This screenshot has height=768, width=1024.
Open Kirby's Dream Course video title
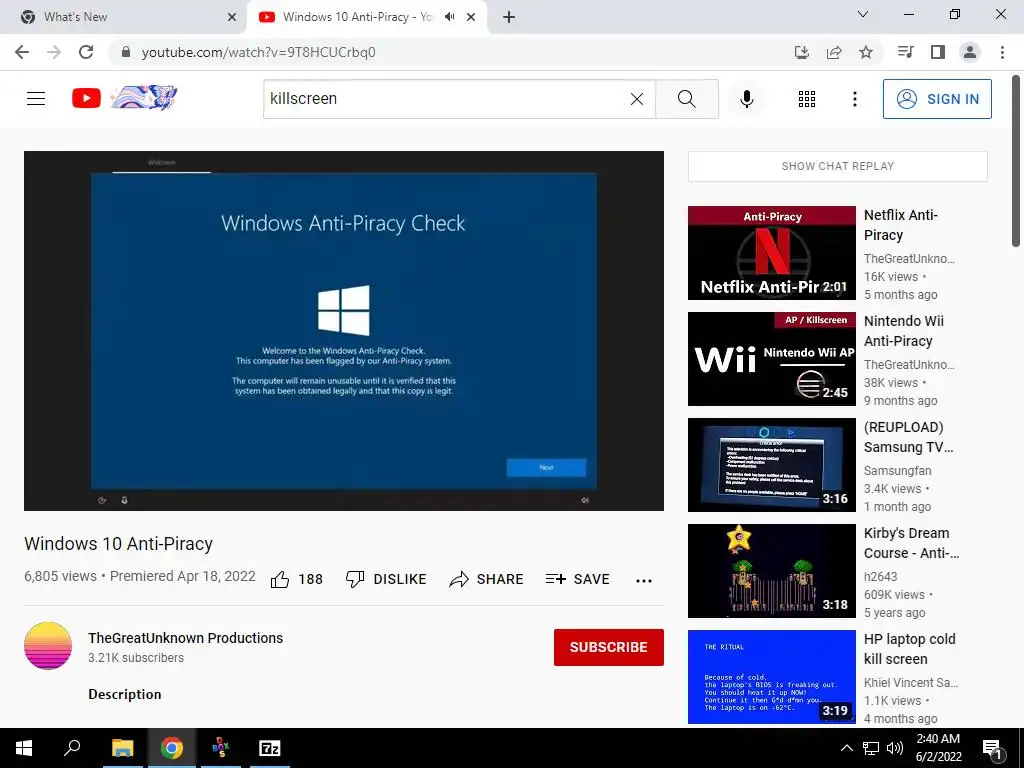pos(911,543)
